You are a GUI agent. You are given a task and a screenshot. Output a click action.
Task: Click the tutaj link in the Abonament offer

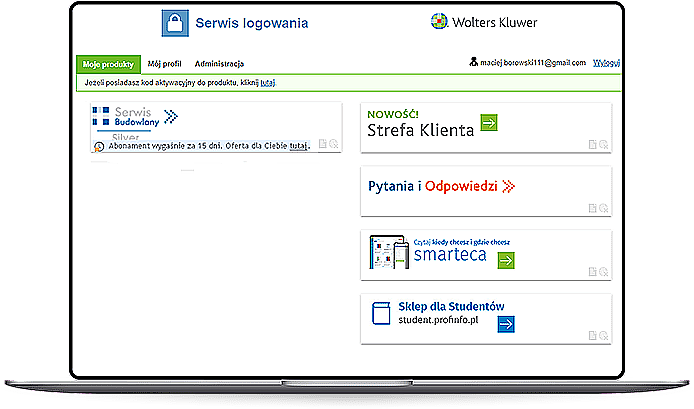[x=298, y=146]
